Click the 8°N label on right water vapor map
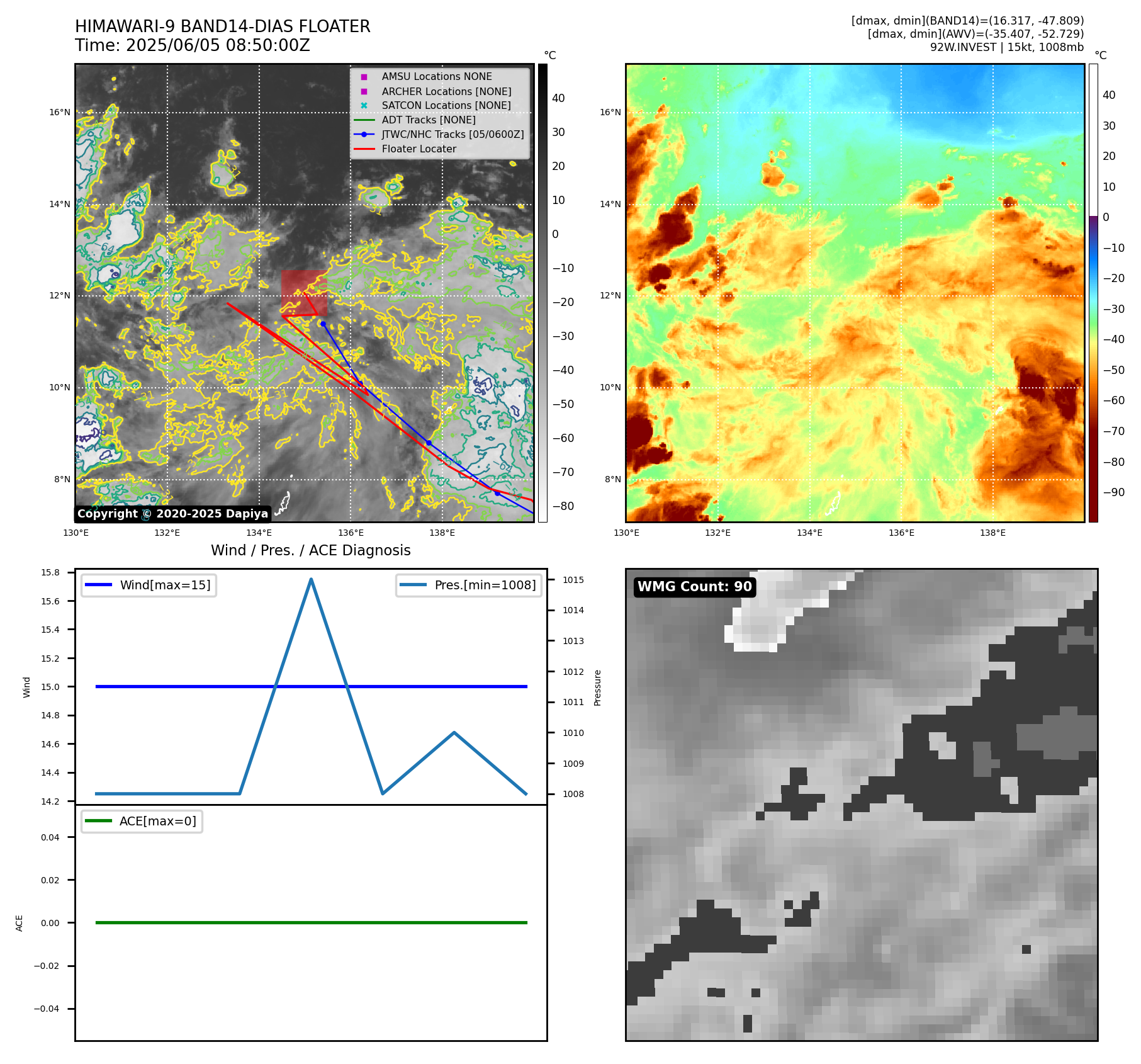The height and width of the screenshot is (1064, 1141). click(612, 479)
